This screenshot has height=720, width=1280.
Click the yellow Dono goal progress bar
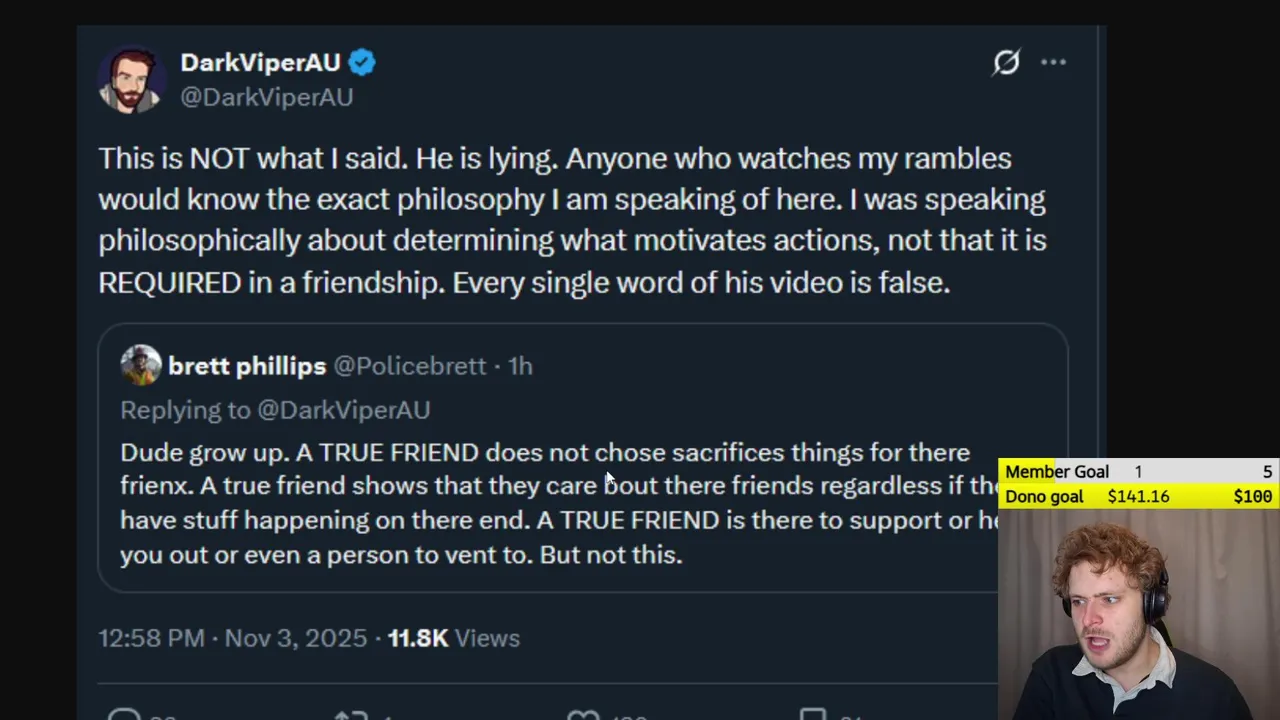point(1138,497)
